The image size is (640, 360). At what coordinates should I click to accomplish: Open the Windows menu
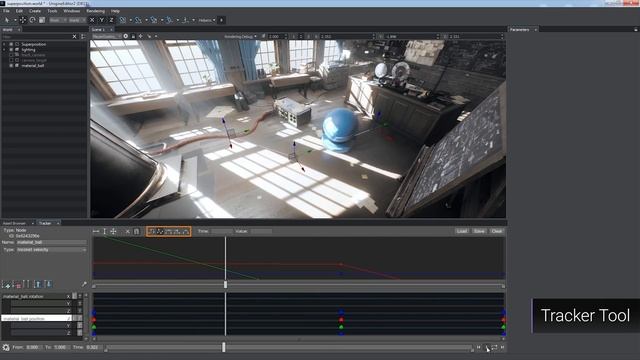tap(71, 11)
